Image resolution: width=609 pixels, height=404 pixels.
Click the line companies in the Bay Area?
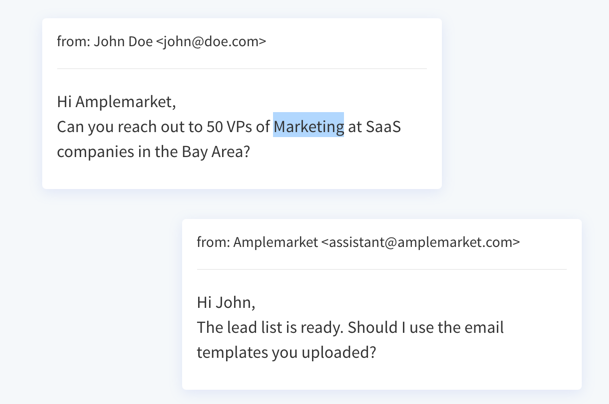[153, 152]
